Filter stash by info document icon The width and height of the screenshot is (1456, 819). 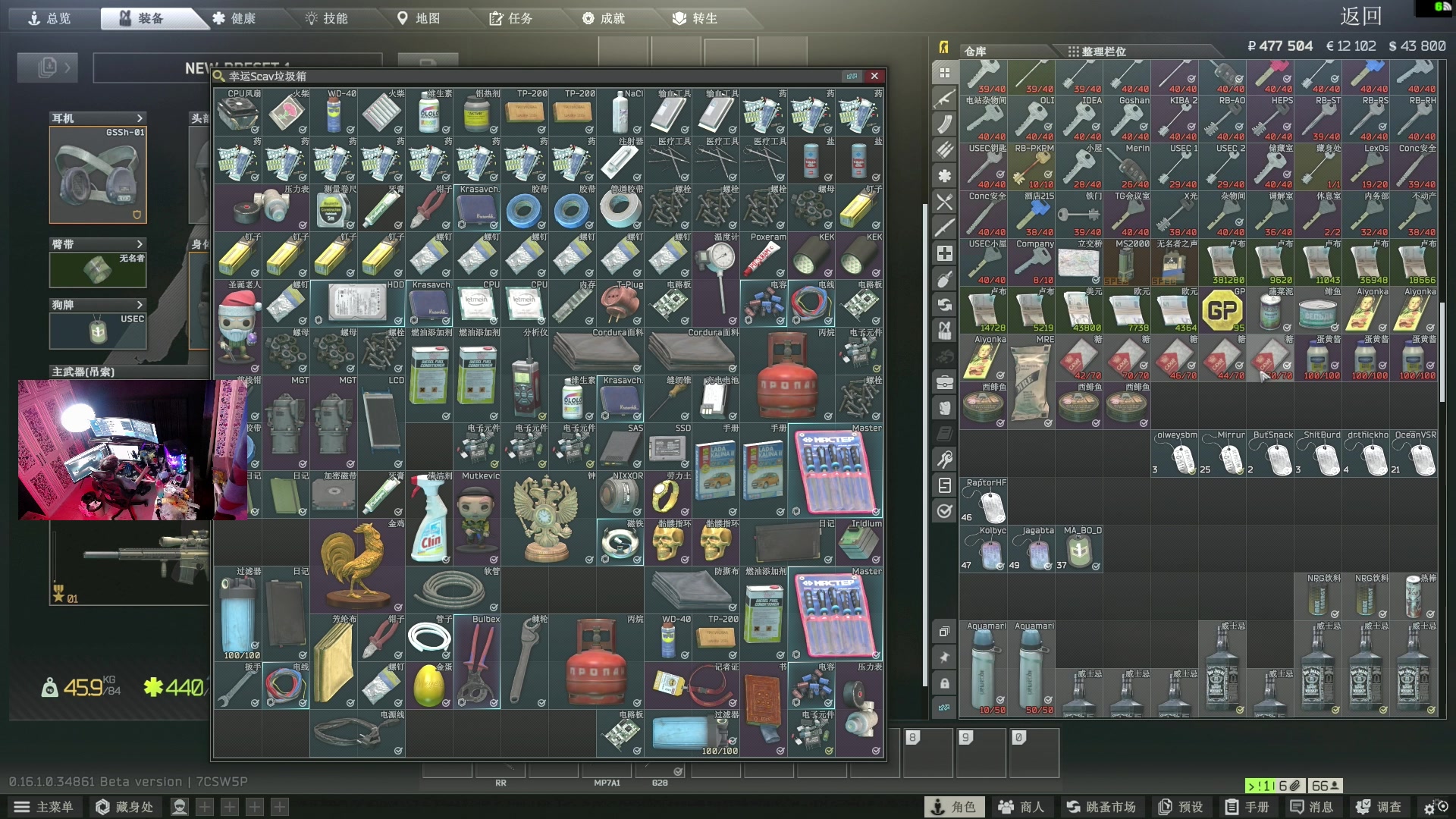pyautogui.click(x=944, y=485)
